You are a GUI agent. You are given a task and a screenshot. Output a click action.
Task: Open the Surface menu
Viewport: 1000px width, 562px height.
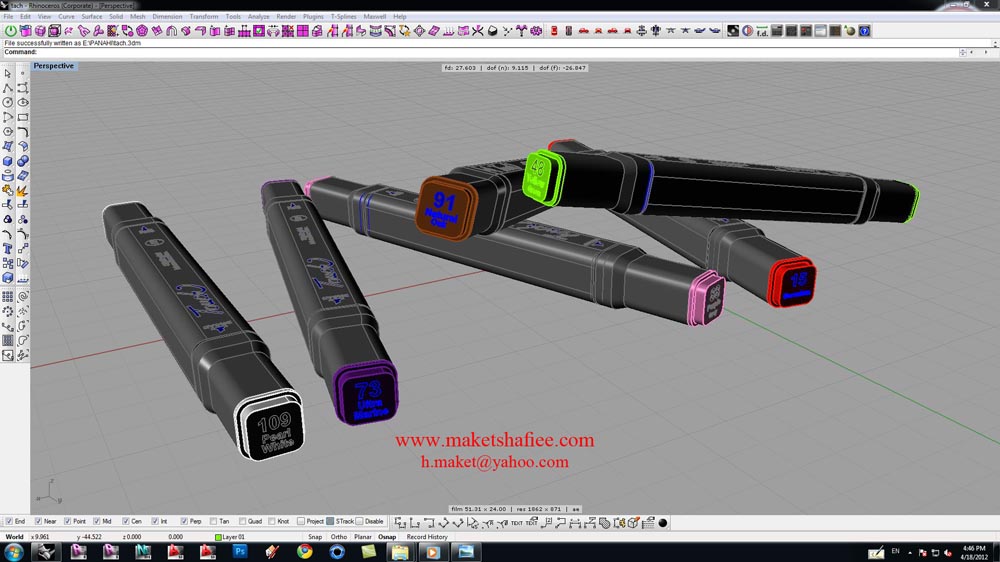[x=92, y=17]
